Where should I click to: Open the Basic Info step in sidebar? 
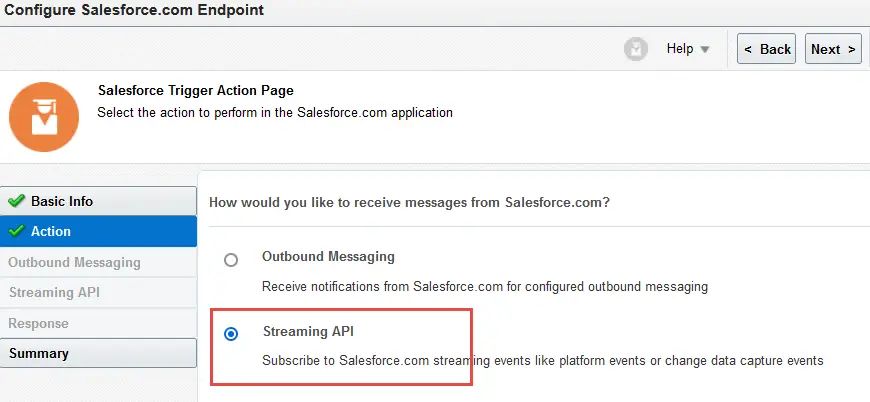tap(98, 201)
